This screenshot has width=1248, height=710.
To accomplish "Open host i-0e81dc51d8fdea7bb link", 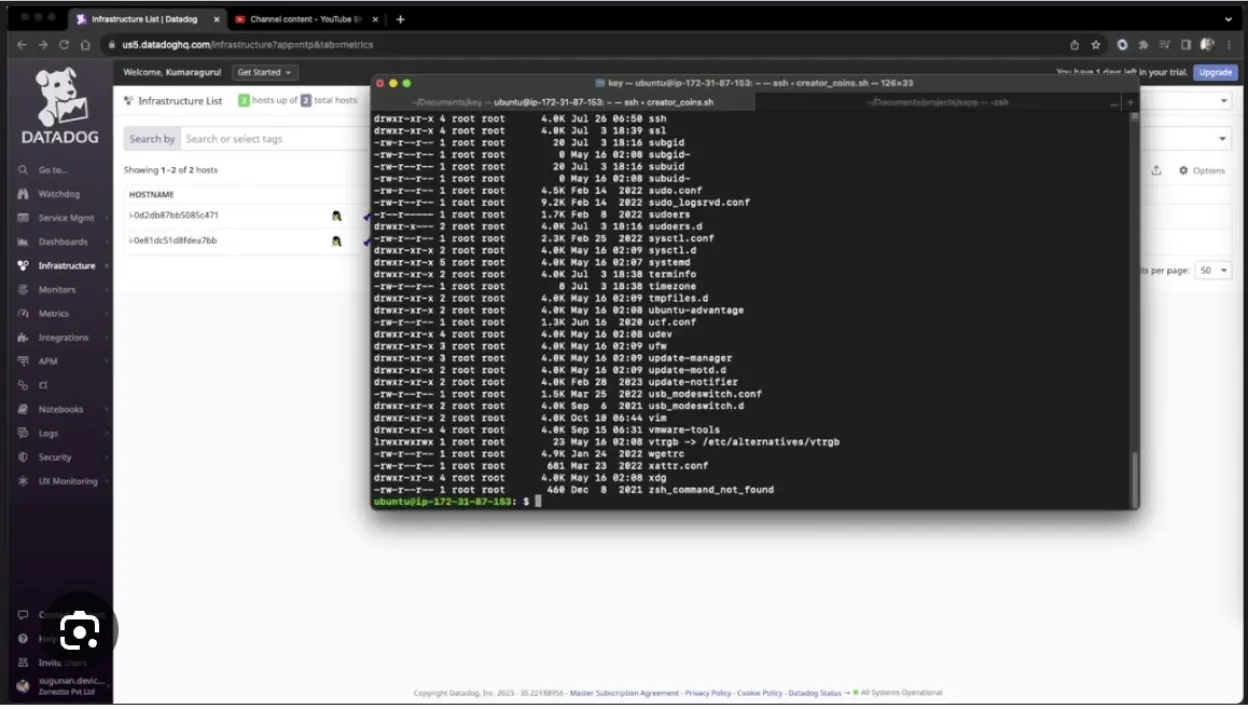I will (x=173, y=241).
